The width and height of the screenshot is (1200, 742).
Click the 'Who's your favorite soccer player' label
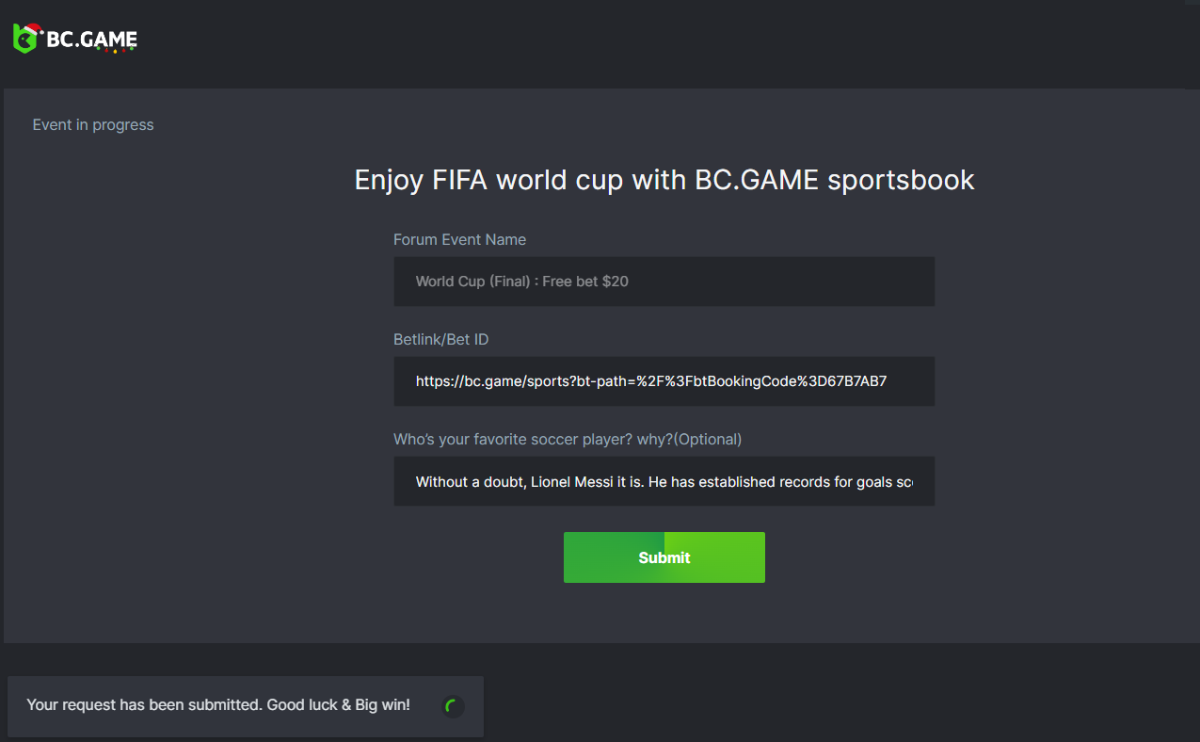coord(567,439)
